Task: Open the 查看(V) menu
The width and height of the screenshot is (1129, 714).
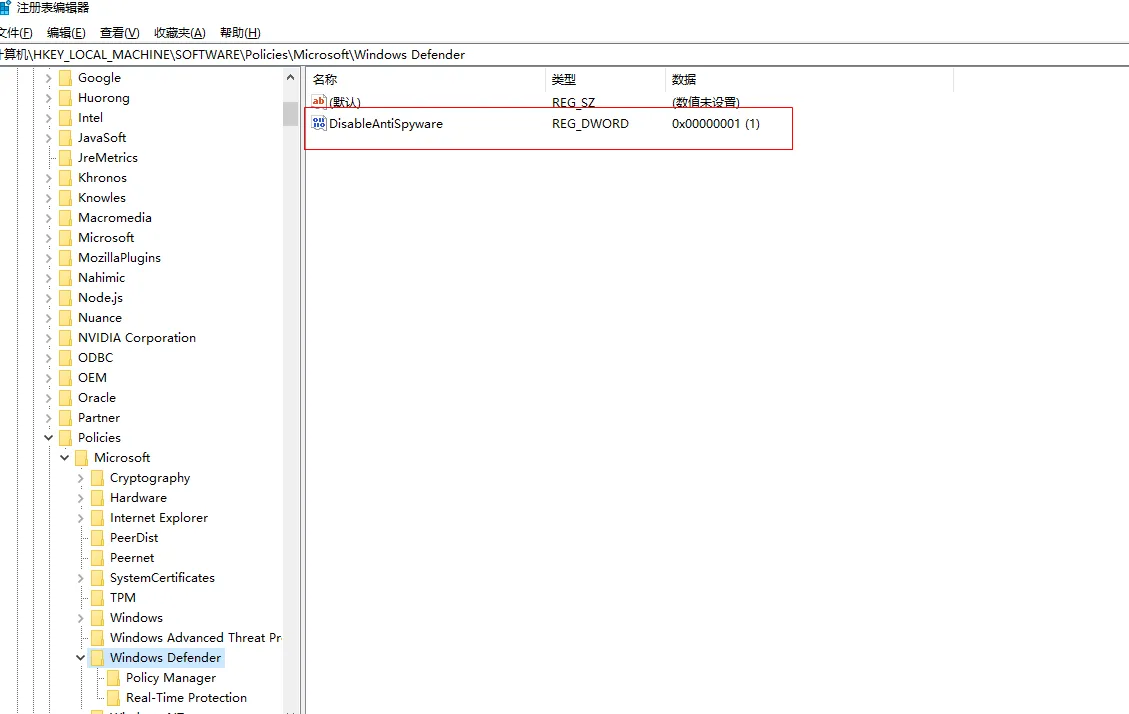Action: point(120,33)
